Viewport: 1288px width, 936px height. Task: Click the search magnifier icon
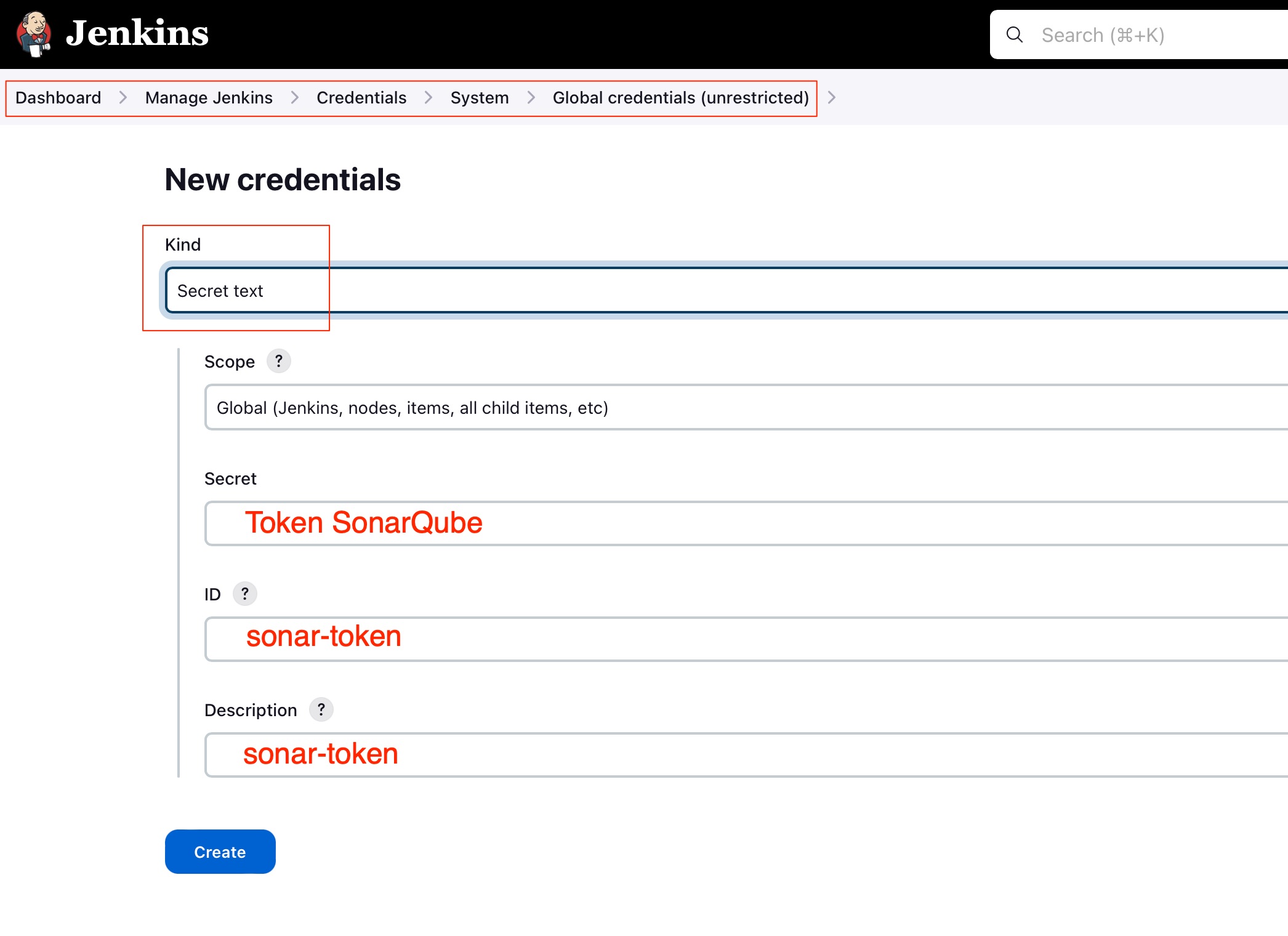tap(1015, 35)
